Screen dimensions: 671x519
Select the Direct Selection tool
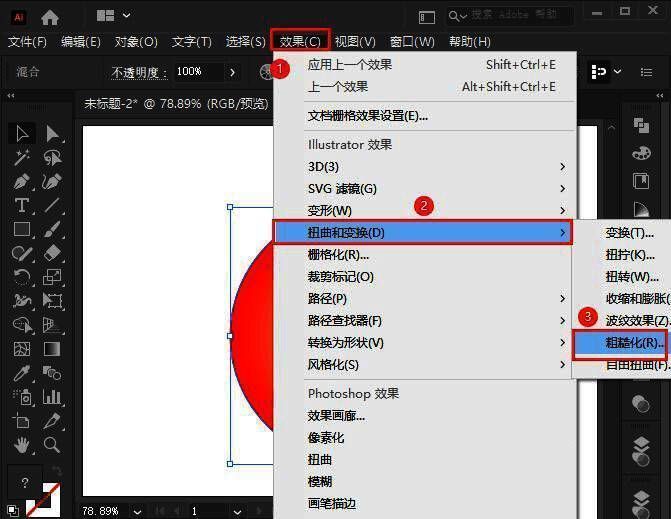(x=52, y=133)
